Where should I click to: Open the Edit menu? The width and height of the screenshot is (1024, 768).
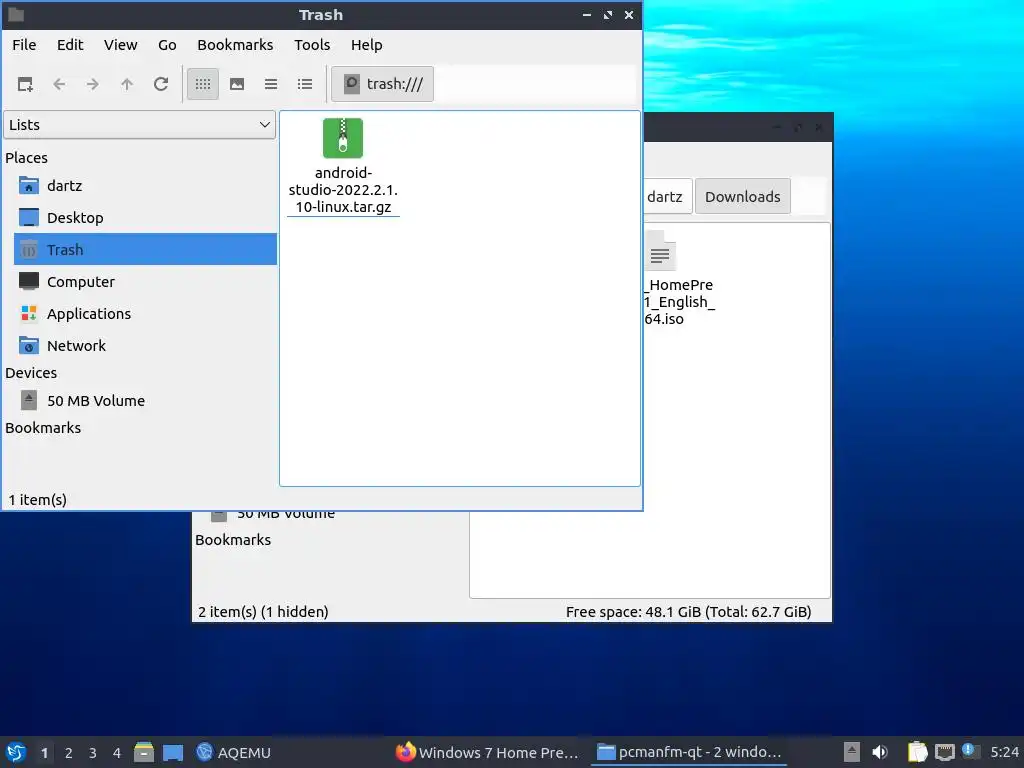tap(70, 45)
